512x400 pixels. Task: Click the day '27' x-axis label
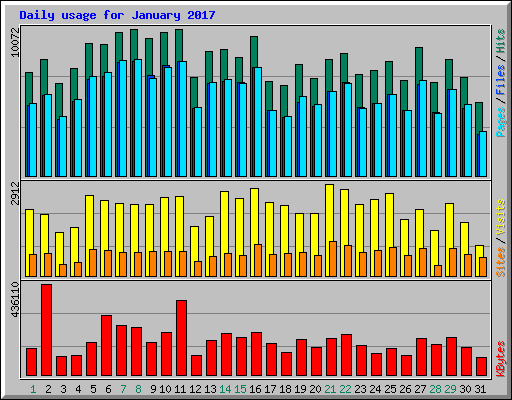(x=420, y=389)
